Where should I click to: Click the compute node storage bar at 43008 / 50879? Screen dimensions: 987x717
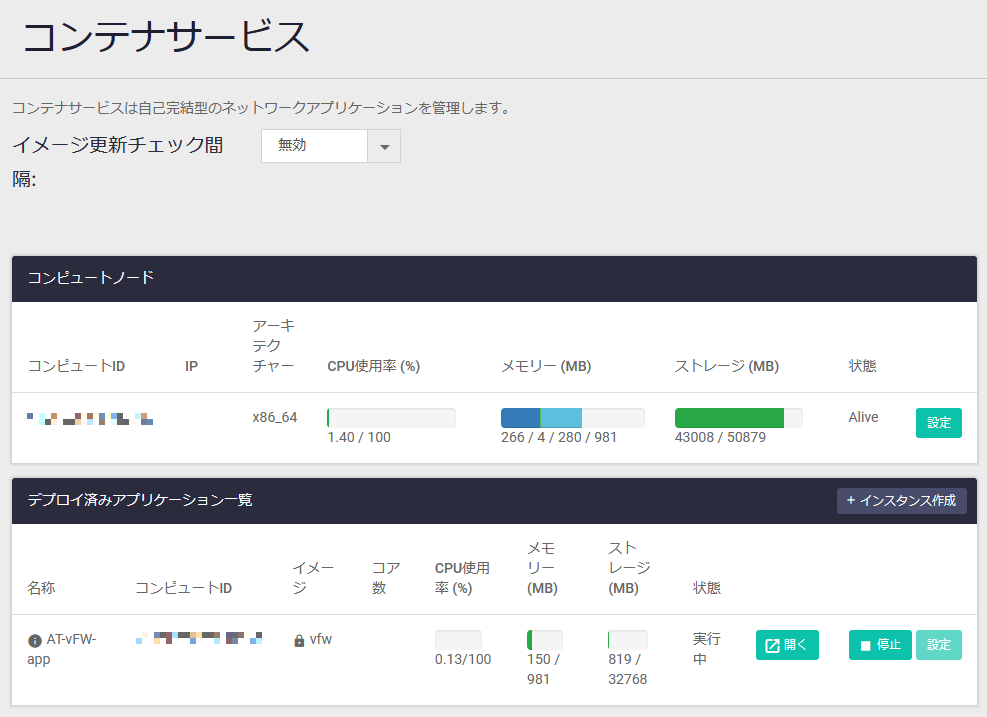point(738,418)
